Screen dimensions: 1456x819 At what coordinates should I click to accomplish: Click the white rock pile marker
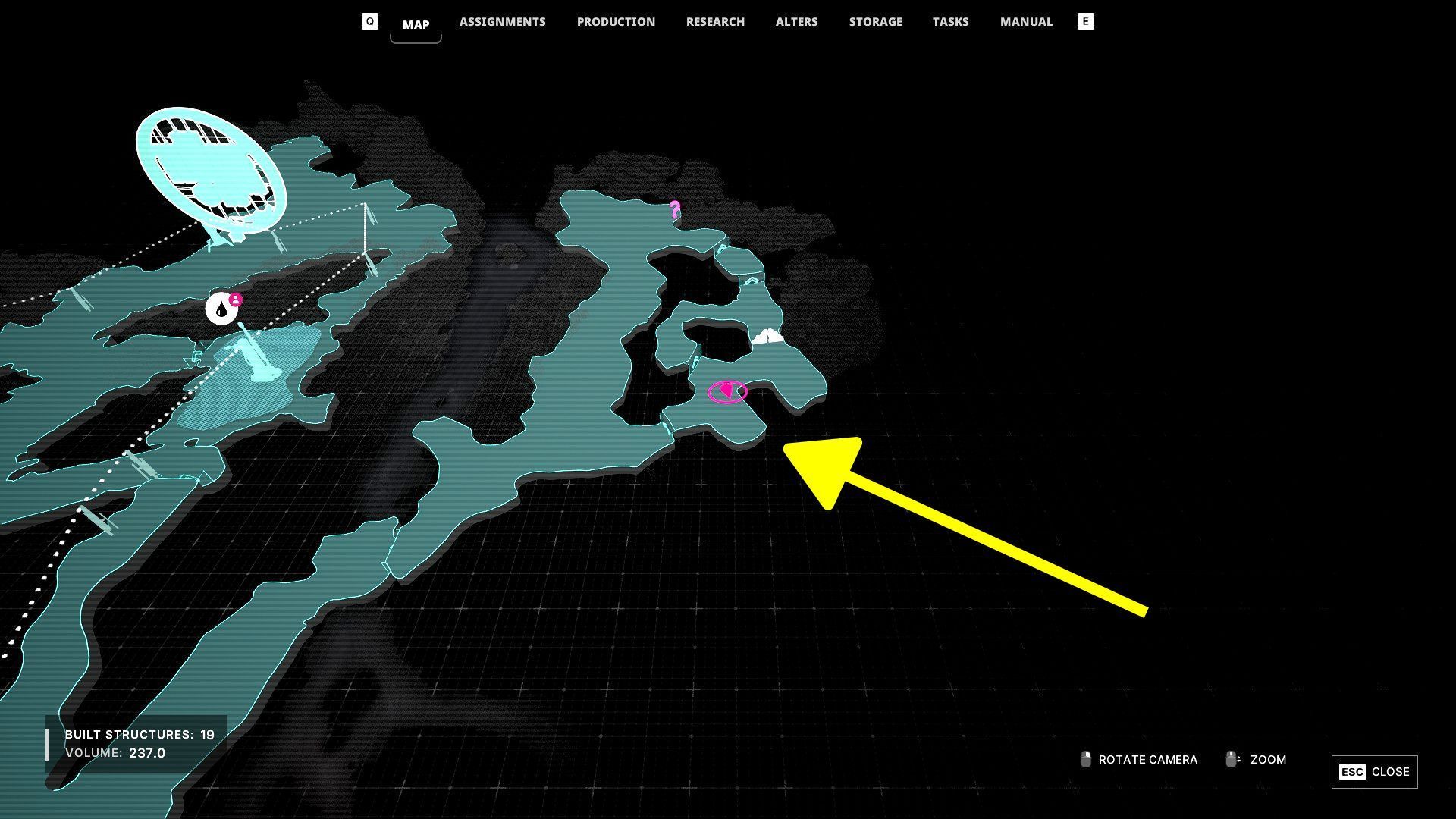pyautogui.click(x=767, y=337)
